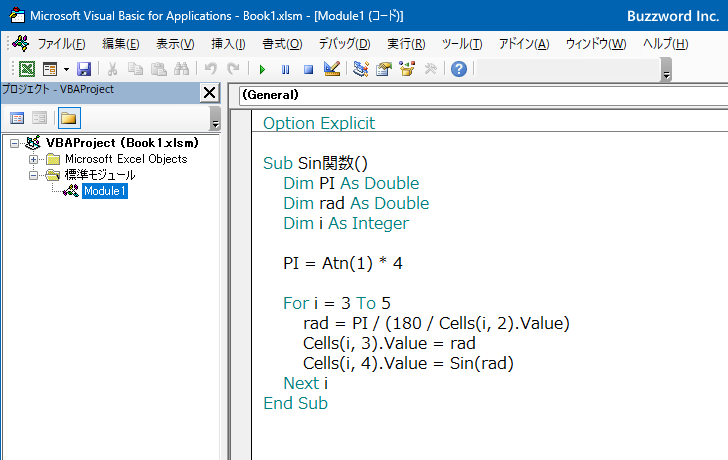Click the PI = Atn(1) * 4 line
Viewport: 728px width, 460px height.
pyautogui.click(x=343, y=263)
